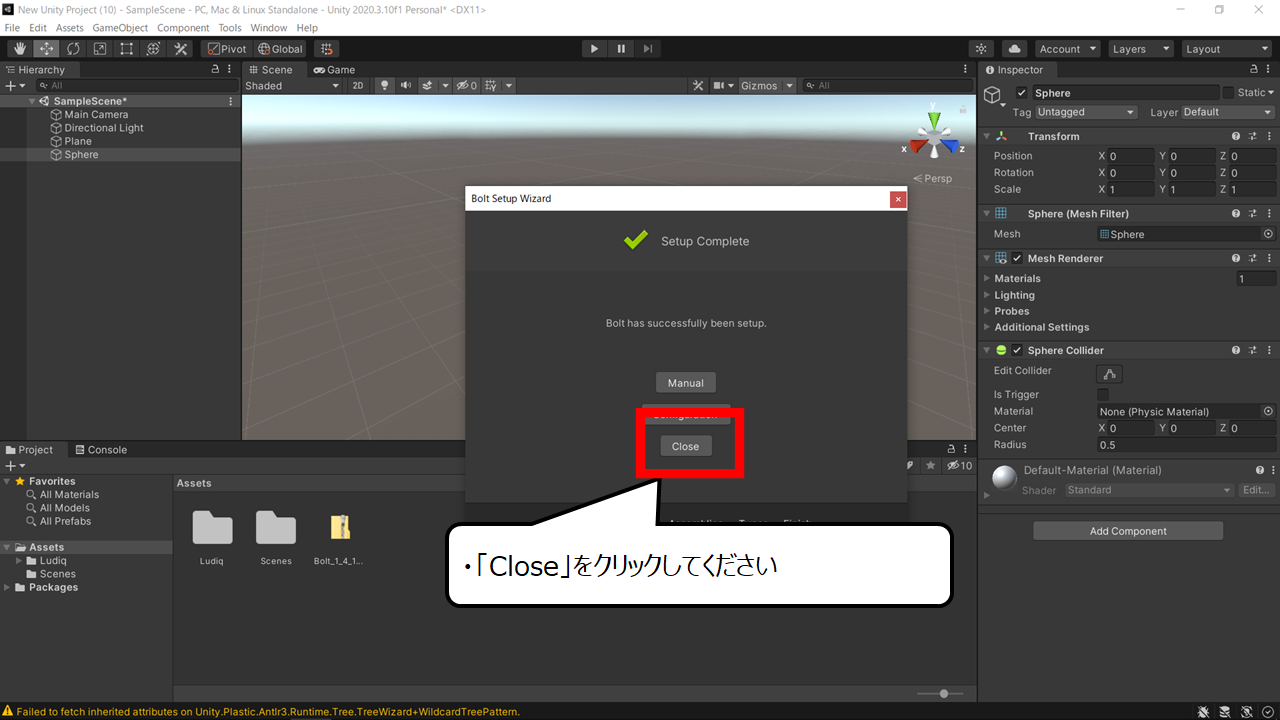Click the Pause button
Image resolution: width=1280 pixels, height=720 pixels.
coord(621,49)
